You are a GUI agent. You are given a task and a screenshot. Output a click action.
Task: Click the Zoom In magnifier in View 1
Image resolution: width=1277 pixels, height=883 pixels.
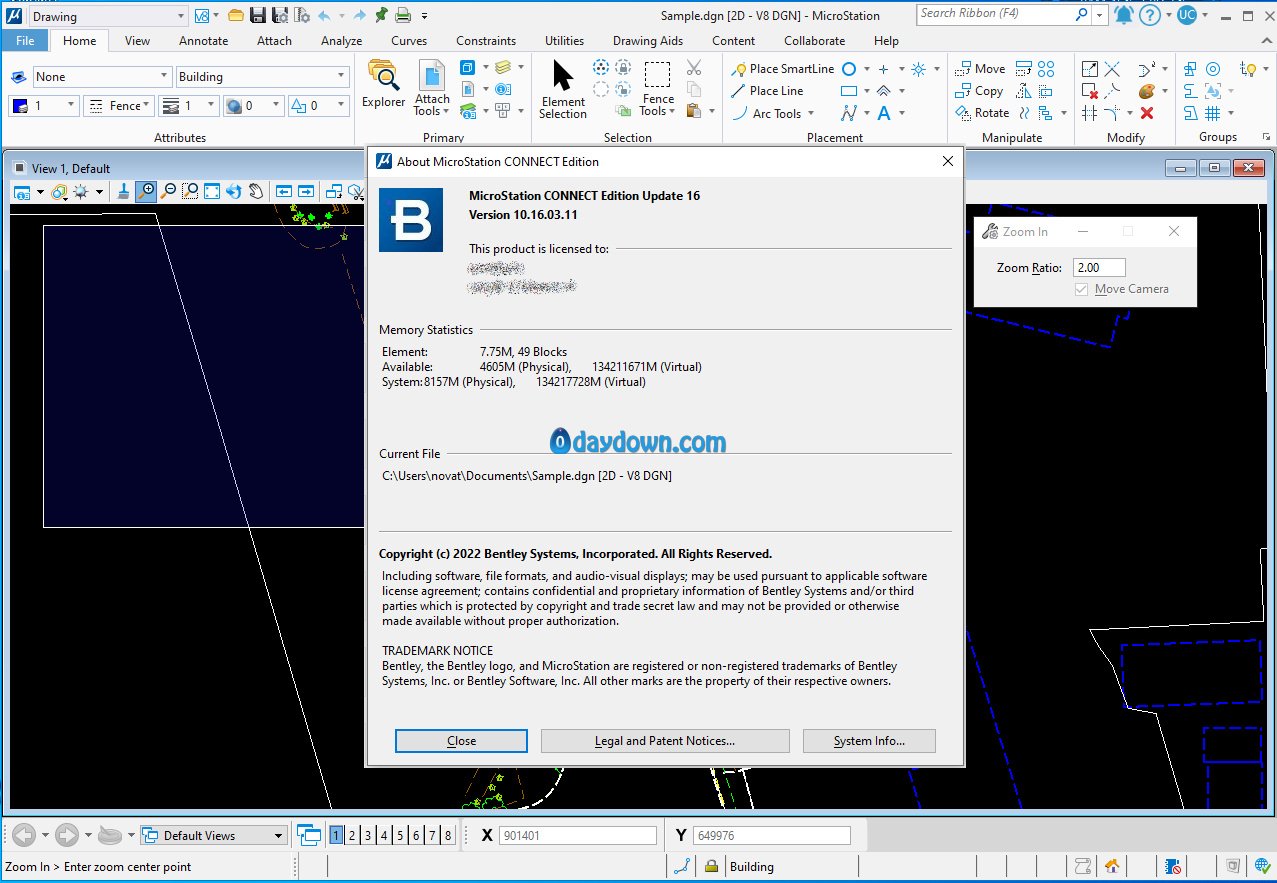(x=147, y=191)
